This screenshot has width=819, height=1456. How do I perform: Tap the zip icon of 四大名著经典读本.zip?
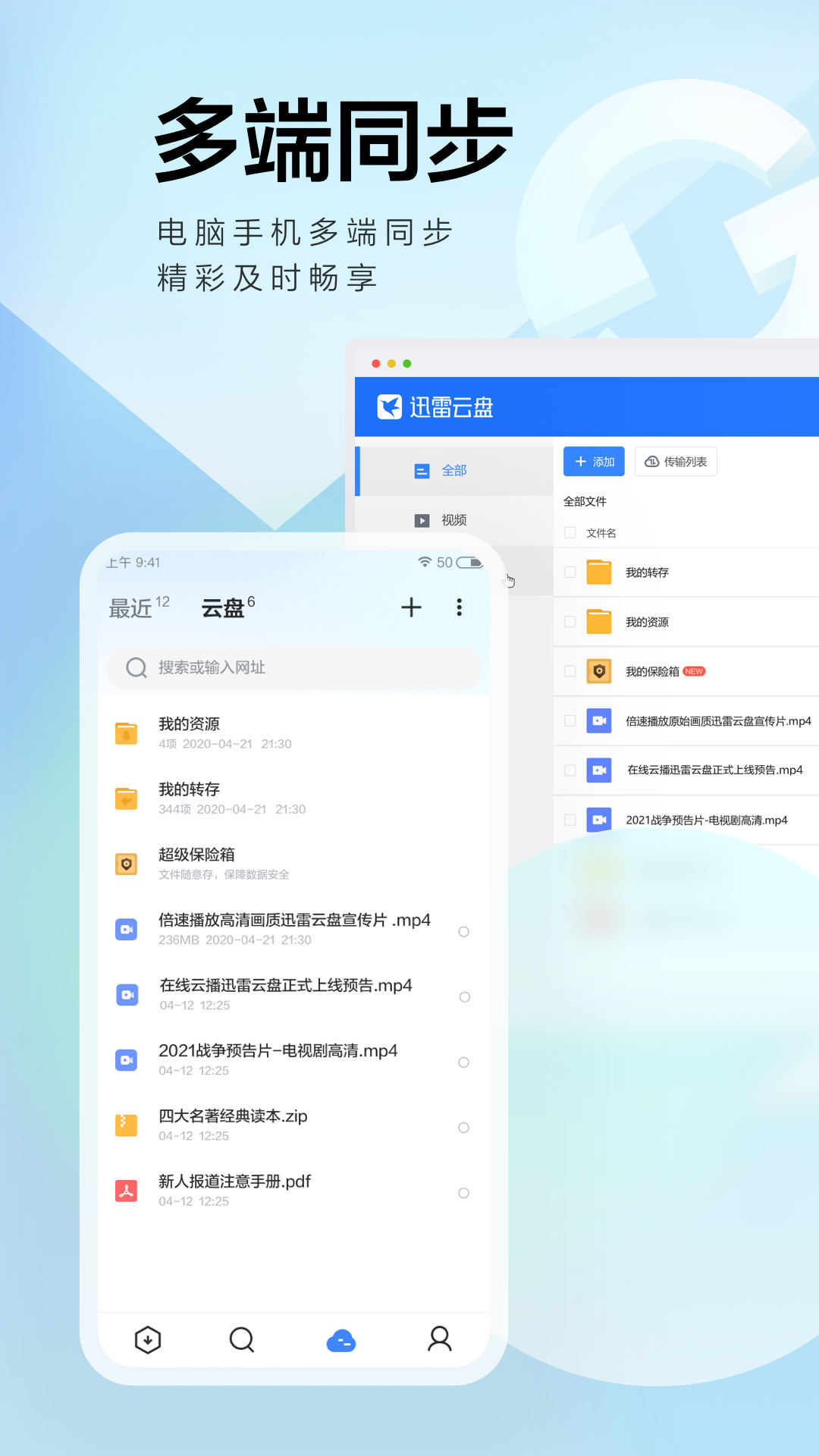pyautogui.click(x=126, y=1125)
